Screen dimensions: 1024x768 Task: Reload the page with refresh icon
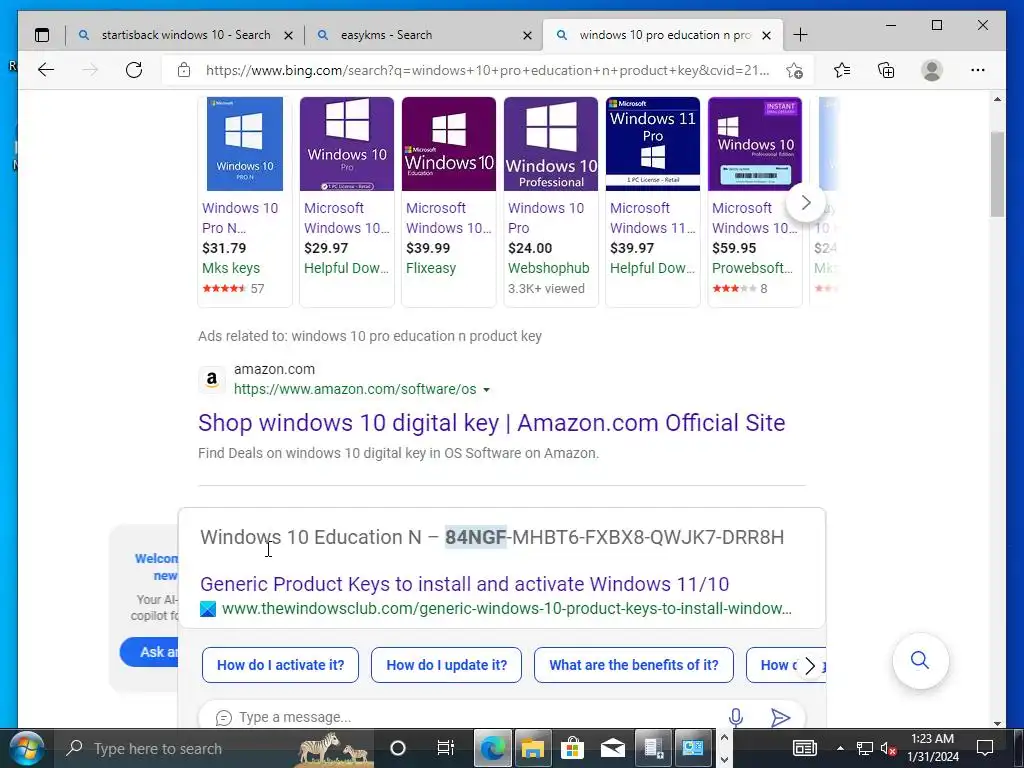134,70
